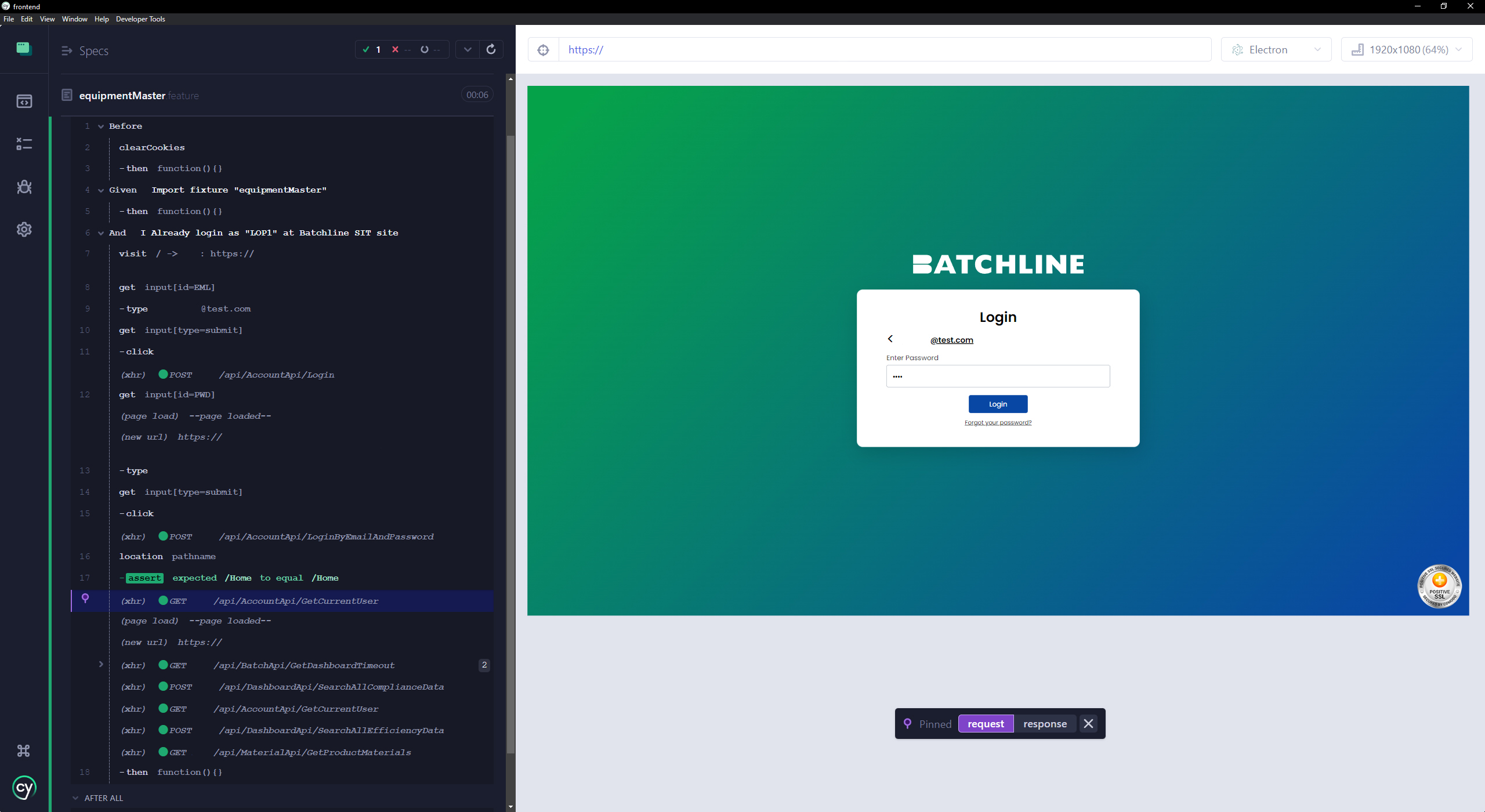Viewport: 1485px width, 812px height.
Task: Open the Runs list sidebar icon
Action: point(24,144)
